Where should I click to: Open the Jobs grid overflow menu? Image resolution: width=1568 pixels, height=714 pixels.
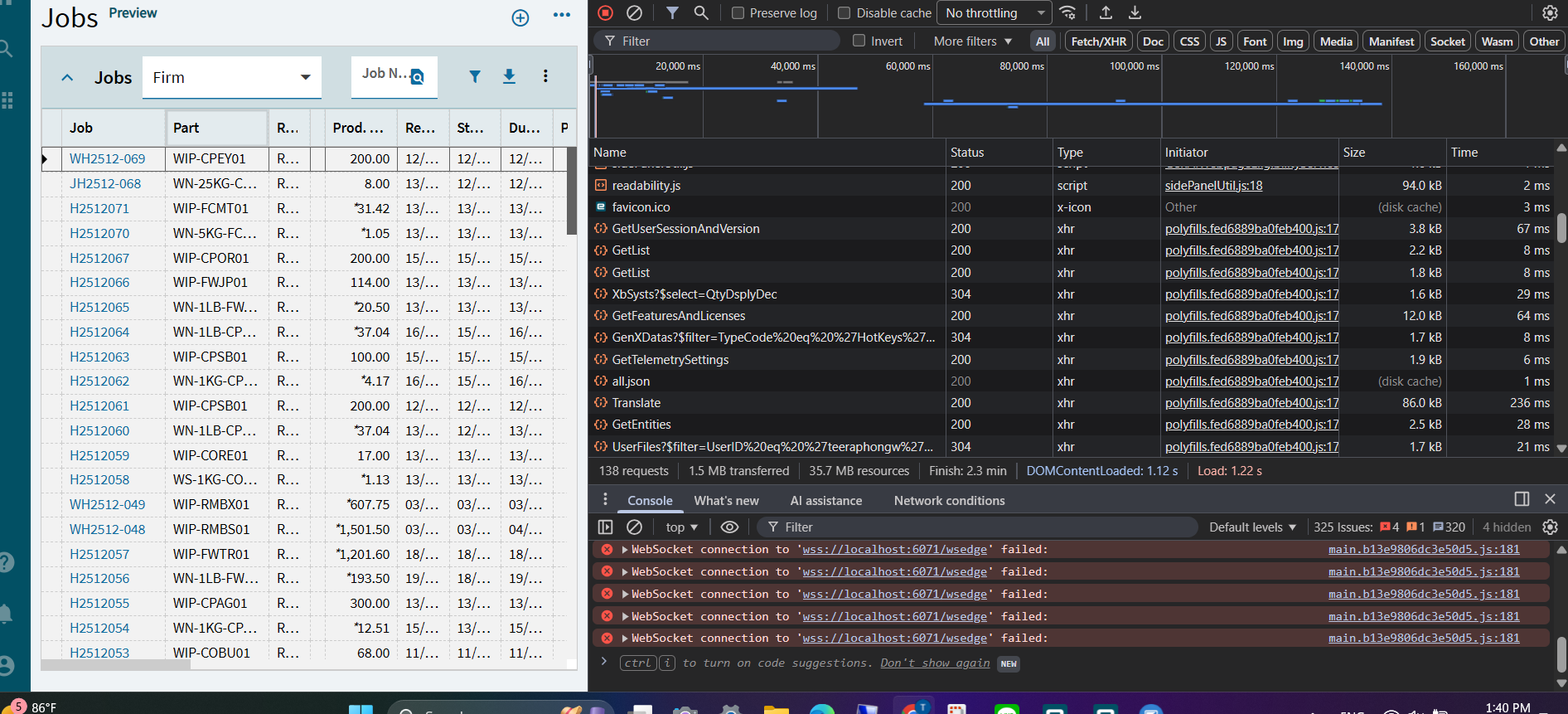pos(545,76)
